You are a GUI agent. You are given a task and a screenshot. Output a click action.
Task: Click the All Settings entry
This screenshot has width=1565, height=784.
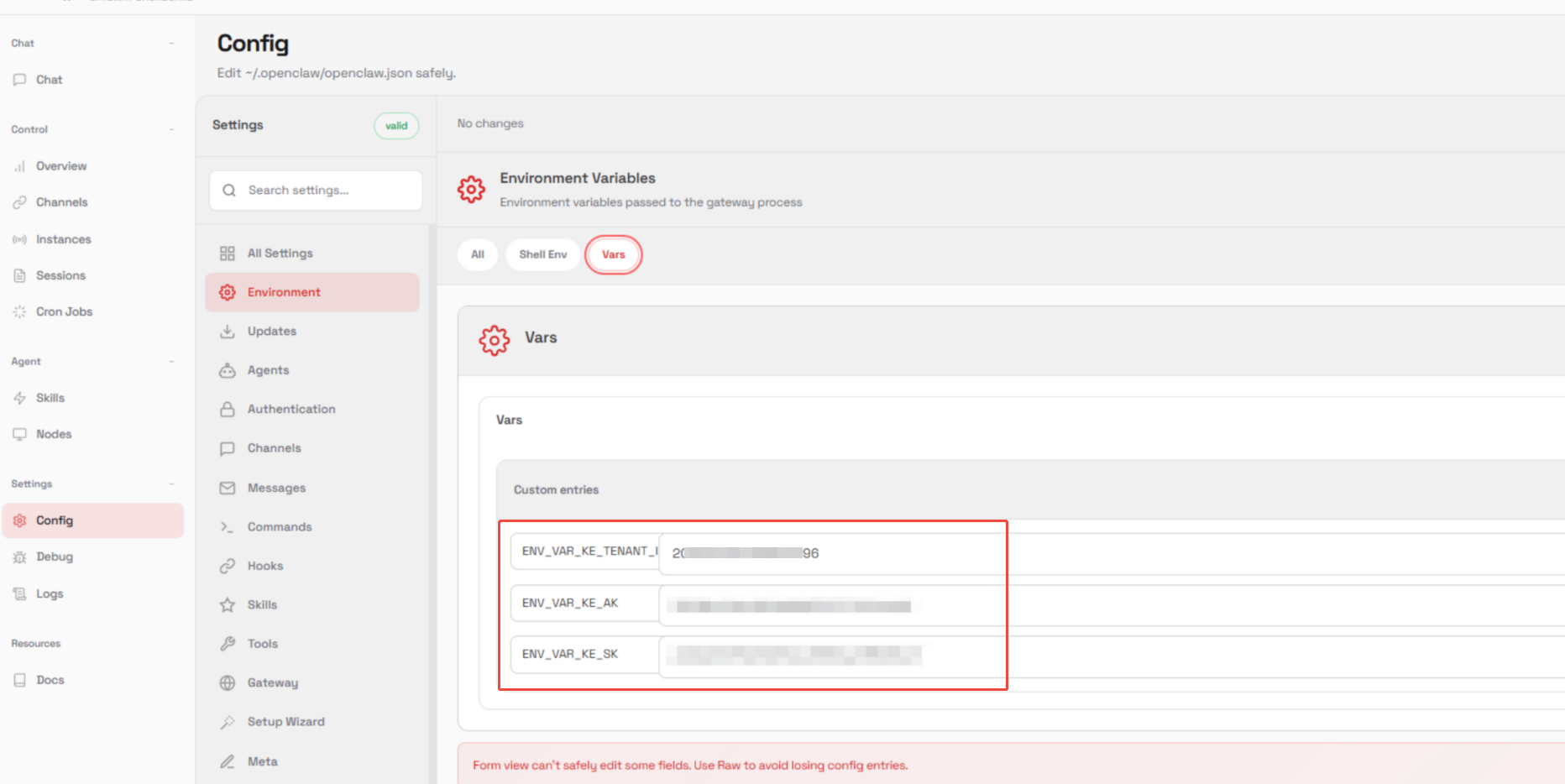[x=280, y=253]
